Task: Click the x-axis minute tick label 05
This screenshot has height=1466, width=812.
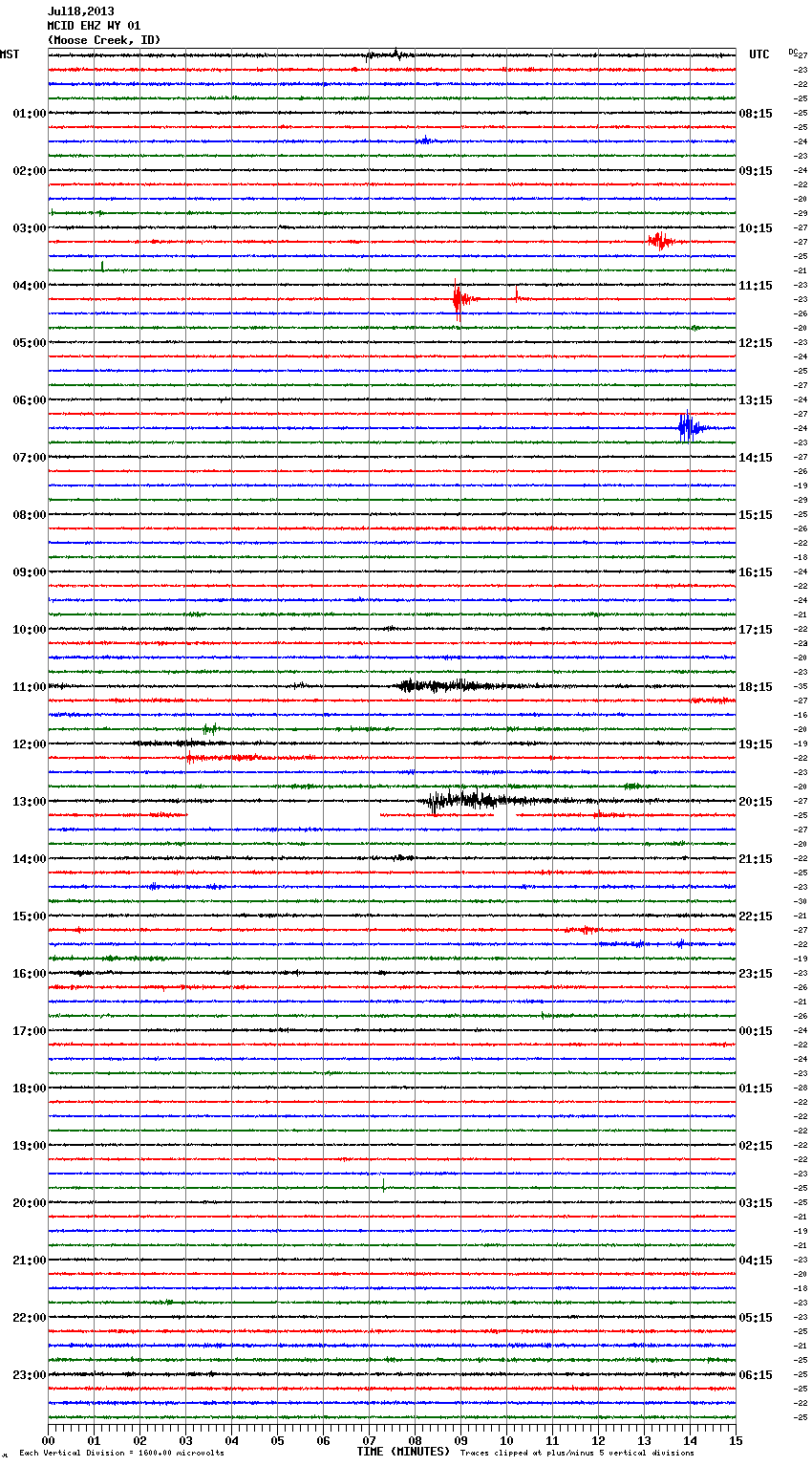Action: [277, 1440]
